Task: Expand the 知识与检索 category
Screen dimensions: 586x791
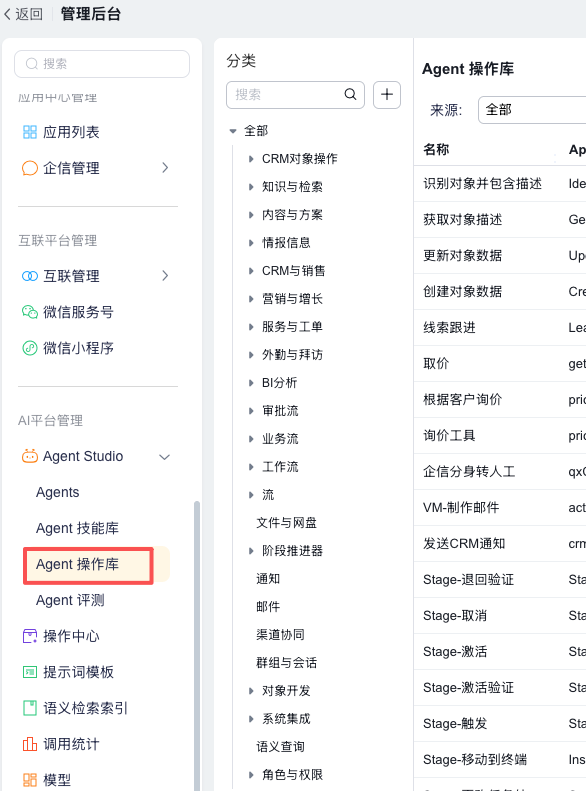Action: pos(251,187)
